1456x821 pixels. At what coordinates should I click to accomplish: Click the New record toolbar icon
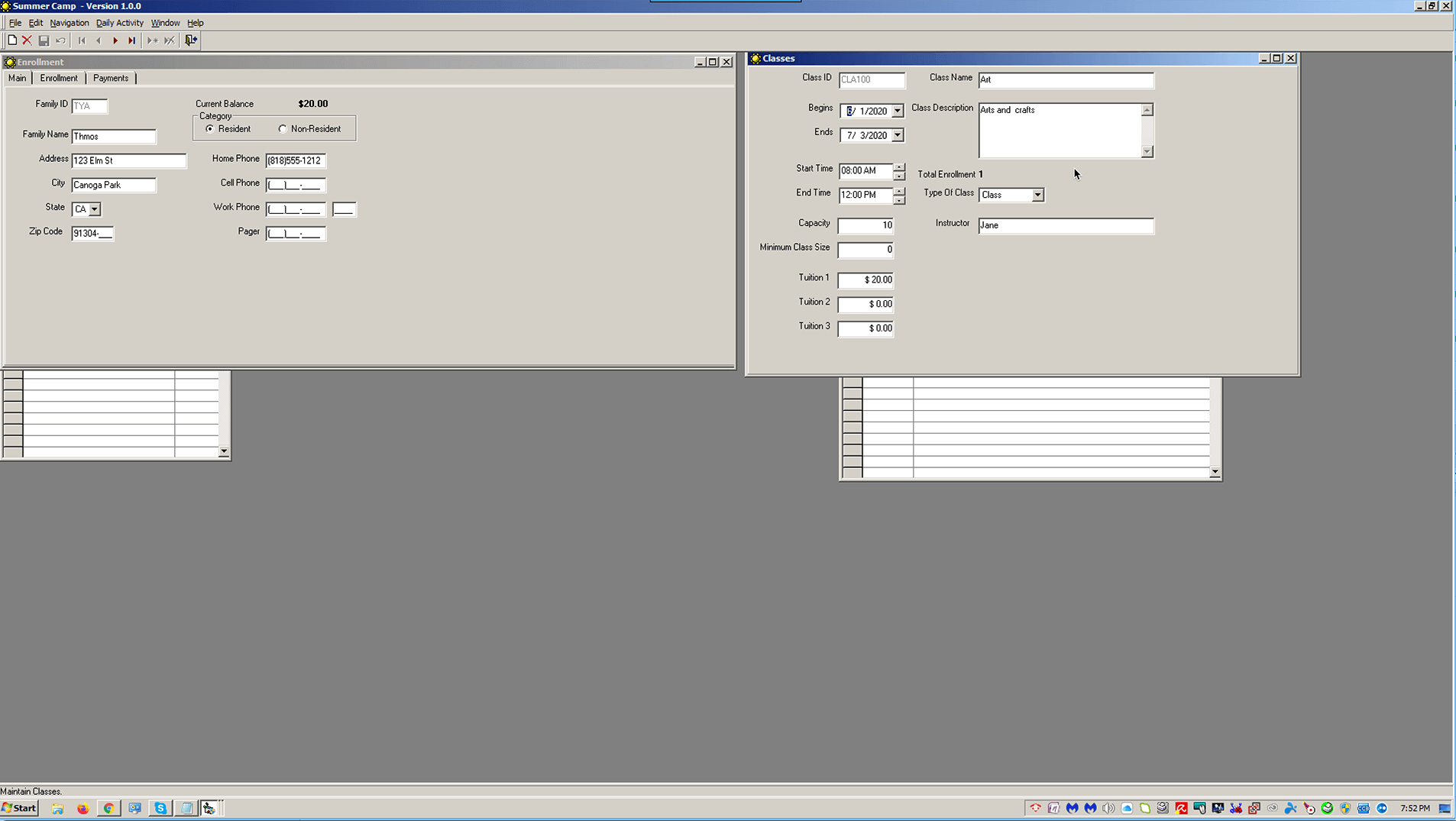coord(12,40)
